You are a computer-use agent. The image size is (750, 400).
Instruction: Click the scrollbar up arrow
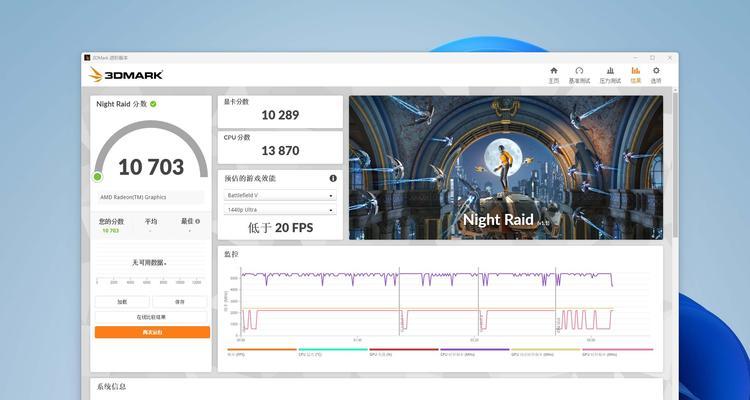(x=675, y=89)
